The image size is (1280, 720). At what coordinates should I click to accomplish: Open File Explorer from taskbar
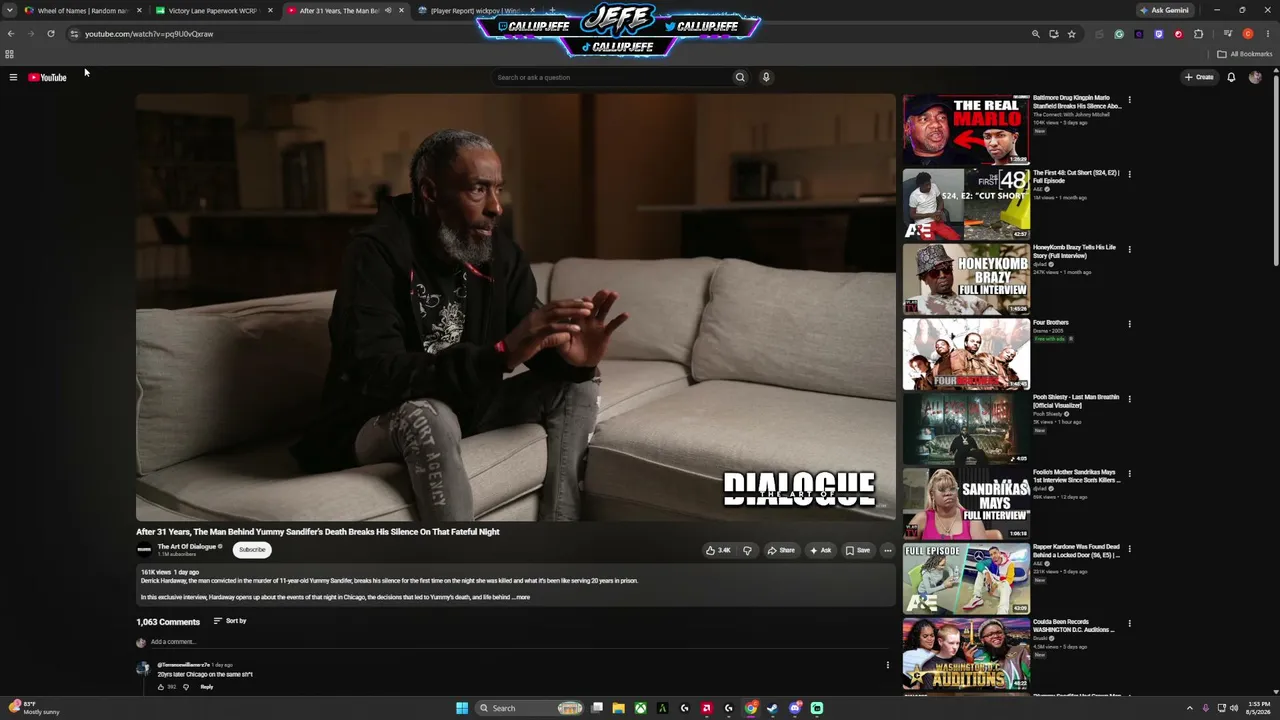tap(618, 708)
